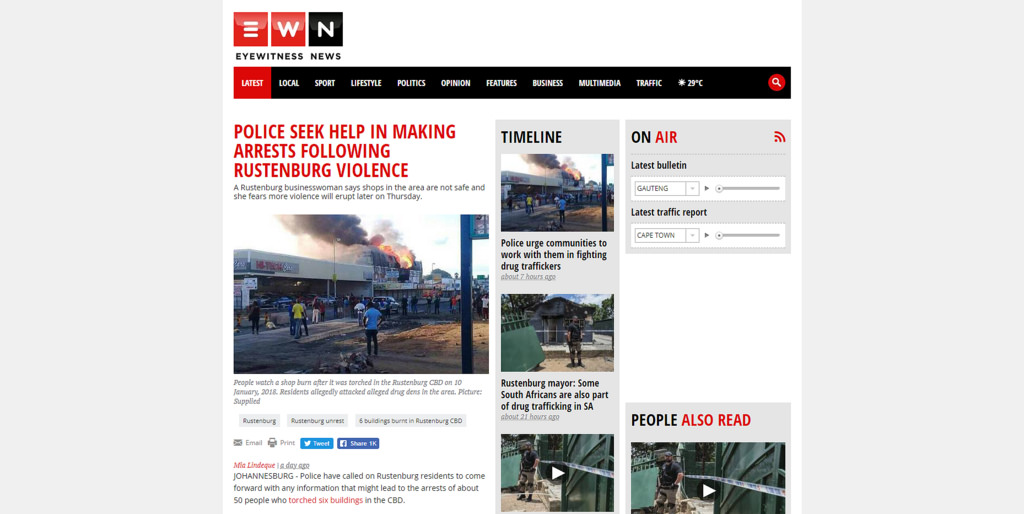Click the Email envelope icon

coord(238,443)
